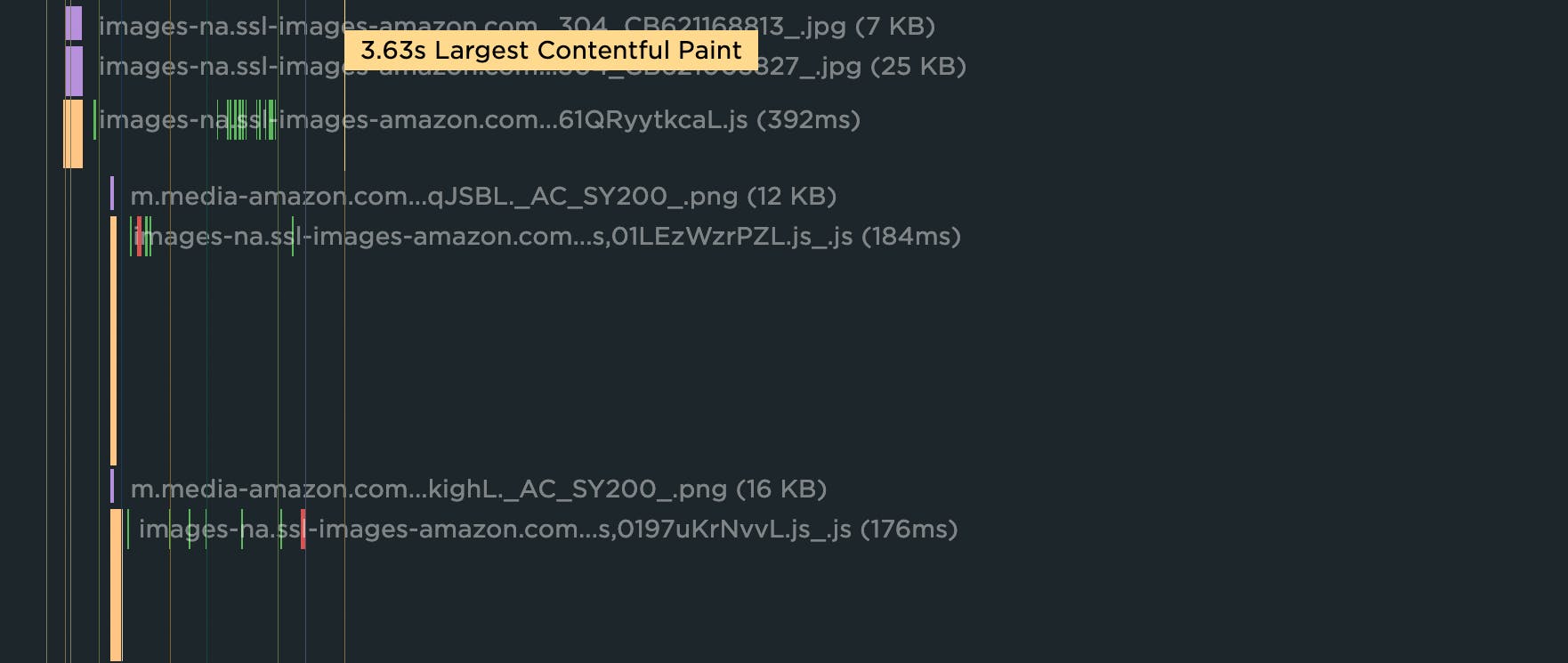The height and width of the screenshot is (663, 1568).
Task: Open the 0197uKrNvvL.js_.js request entry
Action: [548, 529]
